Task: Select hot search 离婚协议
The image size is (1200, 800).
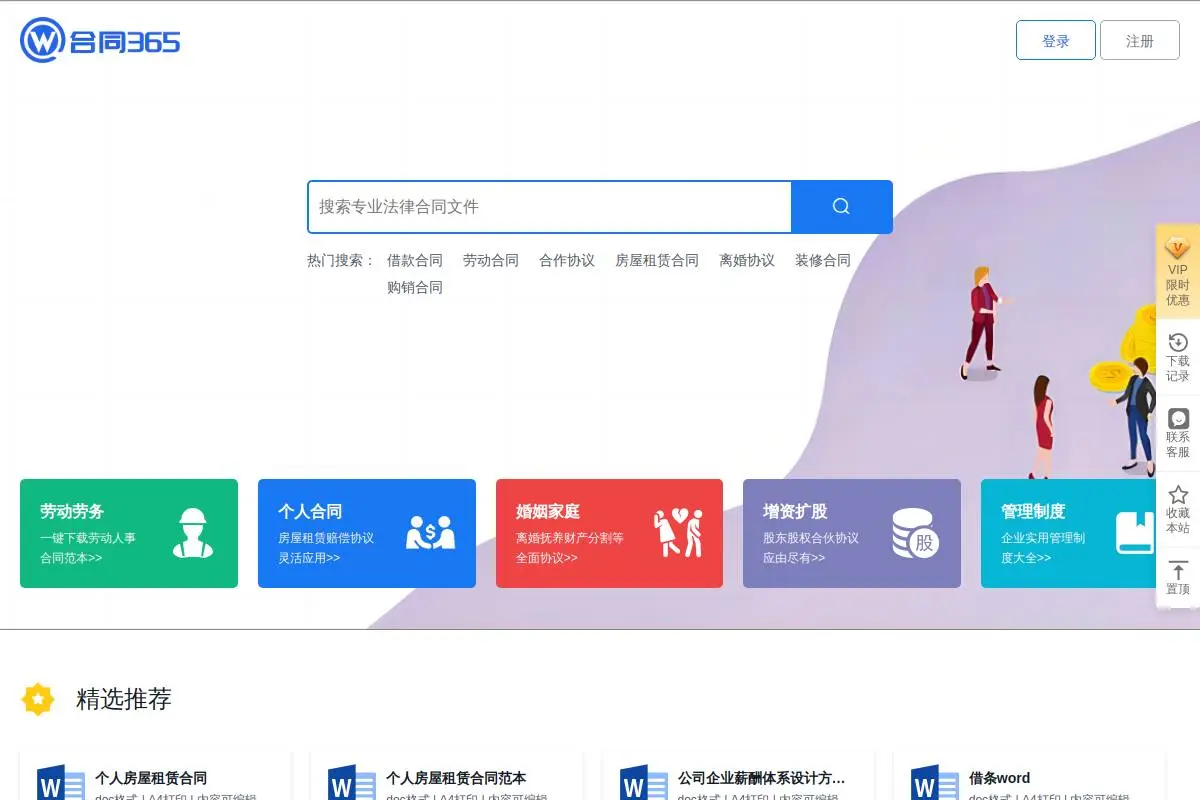Action: tap(747, 260)
